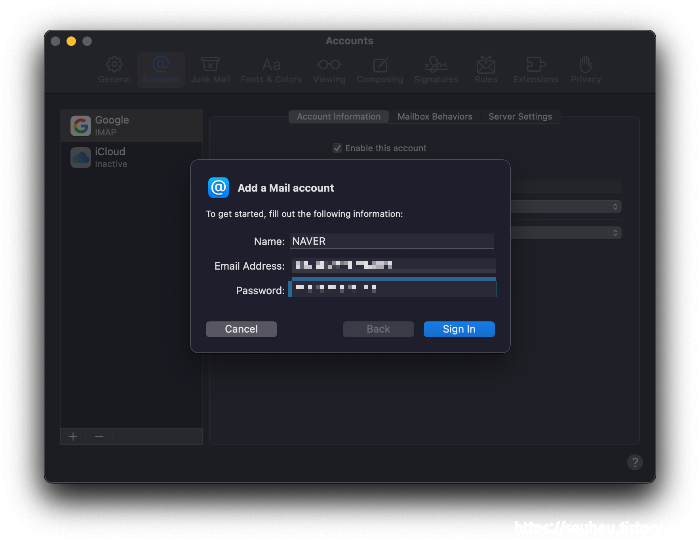Click the Email Address input field
This screenshot has height=541, width=700.
(393, 265)
